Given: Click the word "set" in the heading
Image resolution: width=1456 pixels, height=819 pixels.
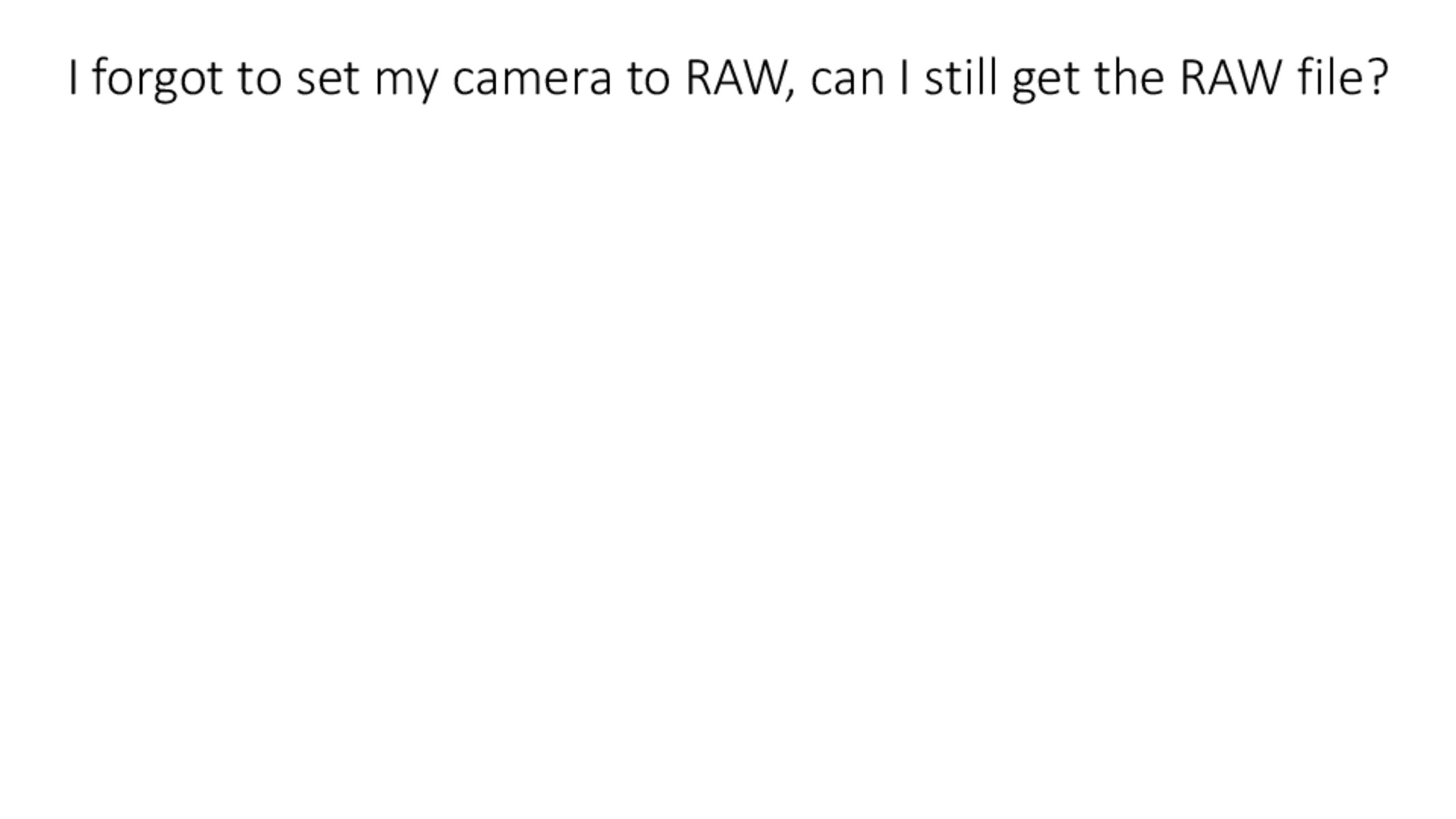Looking at the screenshot, I should 327,78.
